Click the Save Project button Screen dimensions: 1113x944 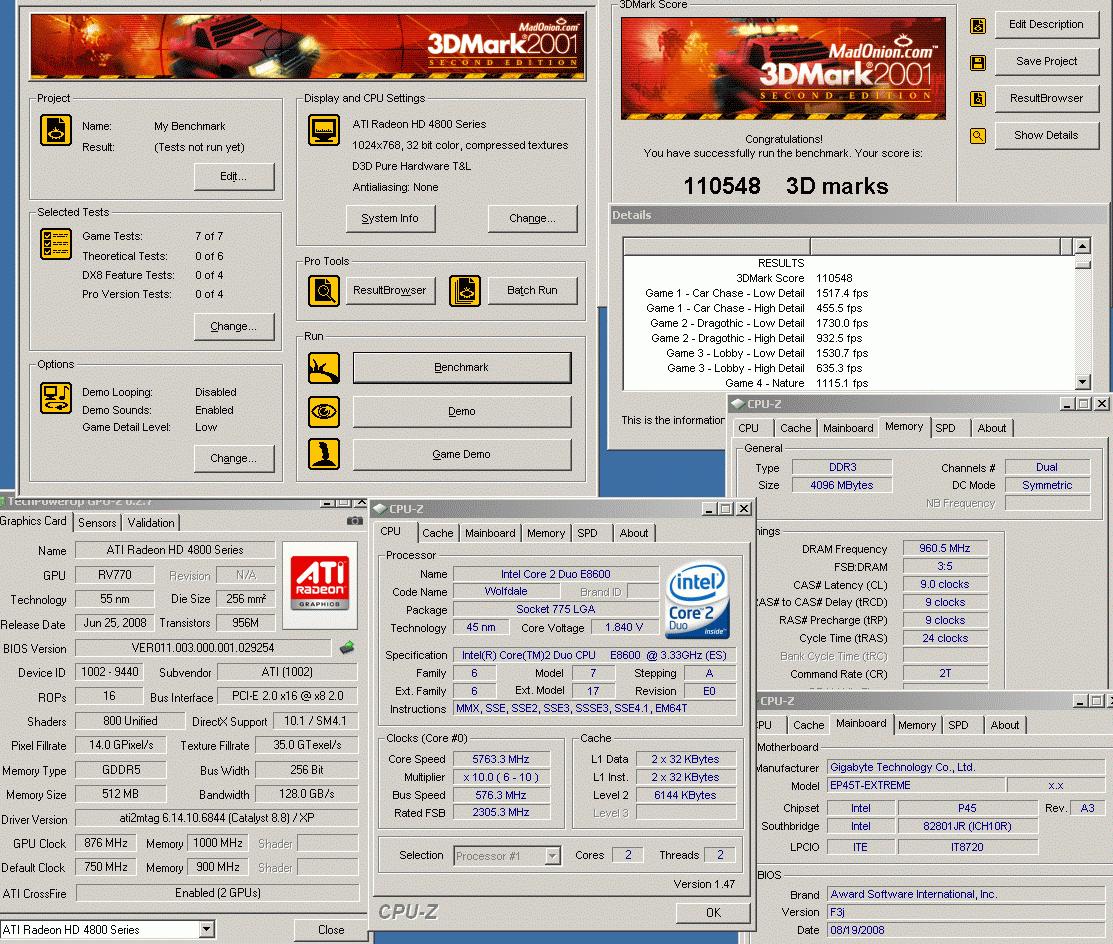[x=1046, y=61]
